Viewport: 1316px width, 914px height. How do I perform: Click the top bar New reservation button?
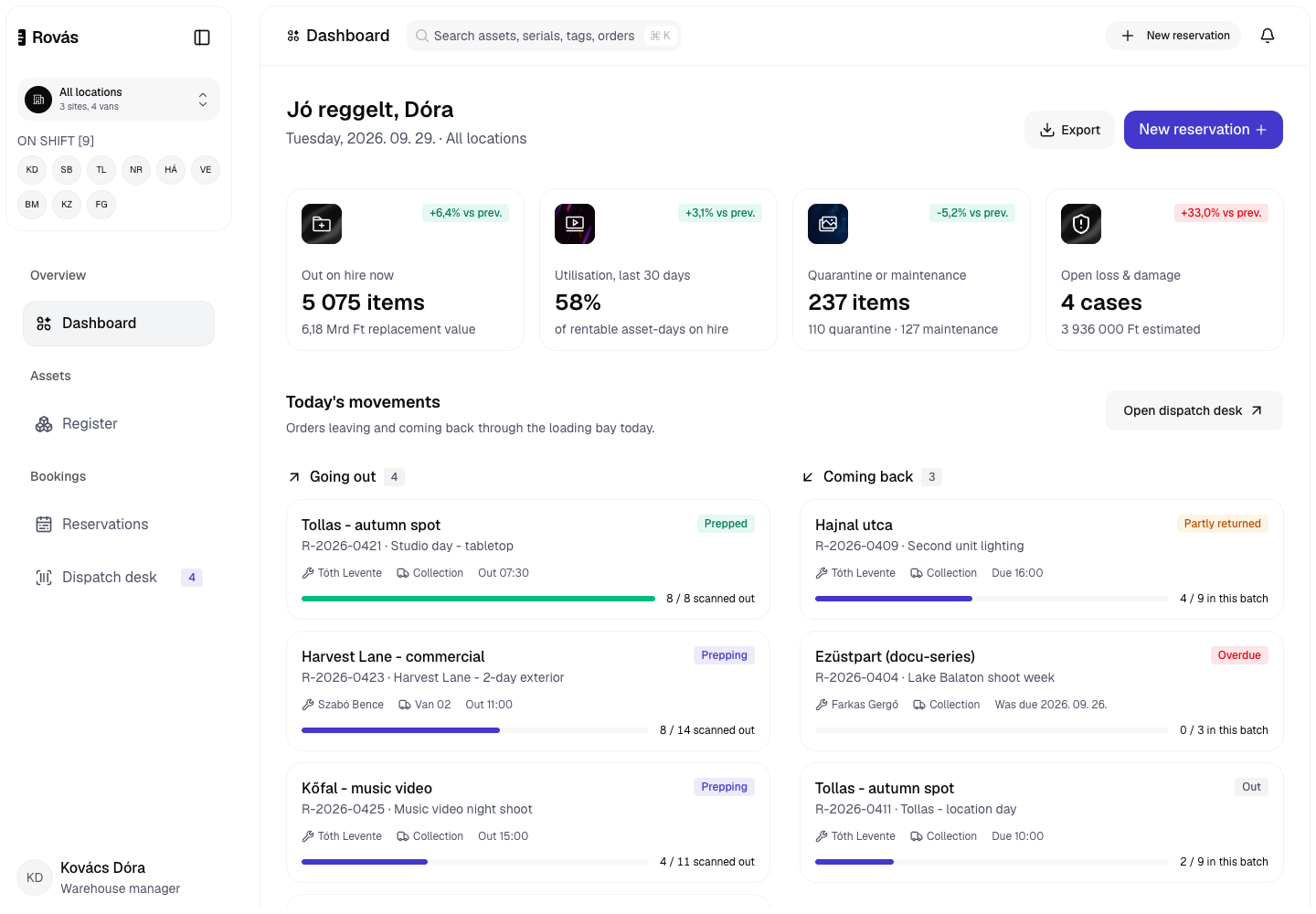[1173, 36]
